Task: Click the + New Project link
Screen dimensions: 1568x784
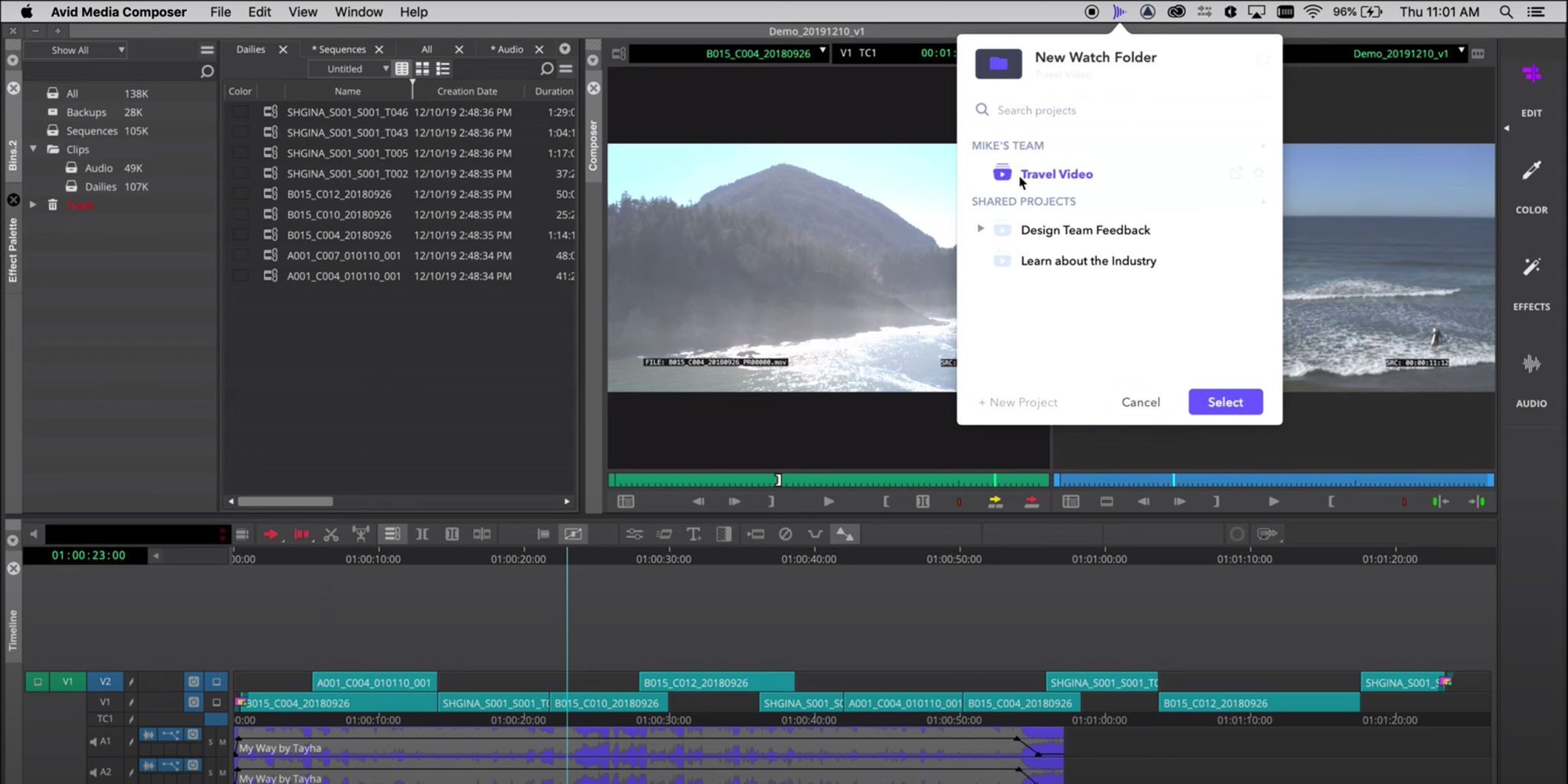Action: coord(1018,402)
